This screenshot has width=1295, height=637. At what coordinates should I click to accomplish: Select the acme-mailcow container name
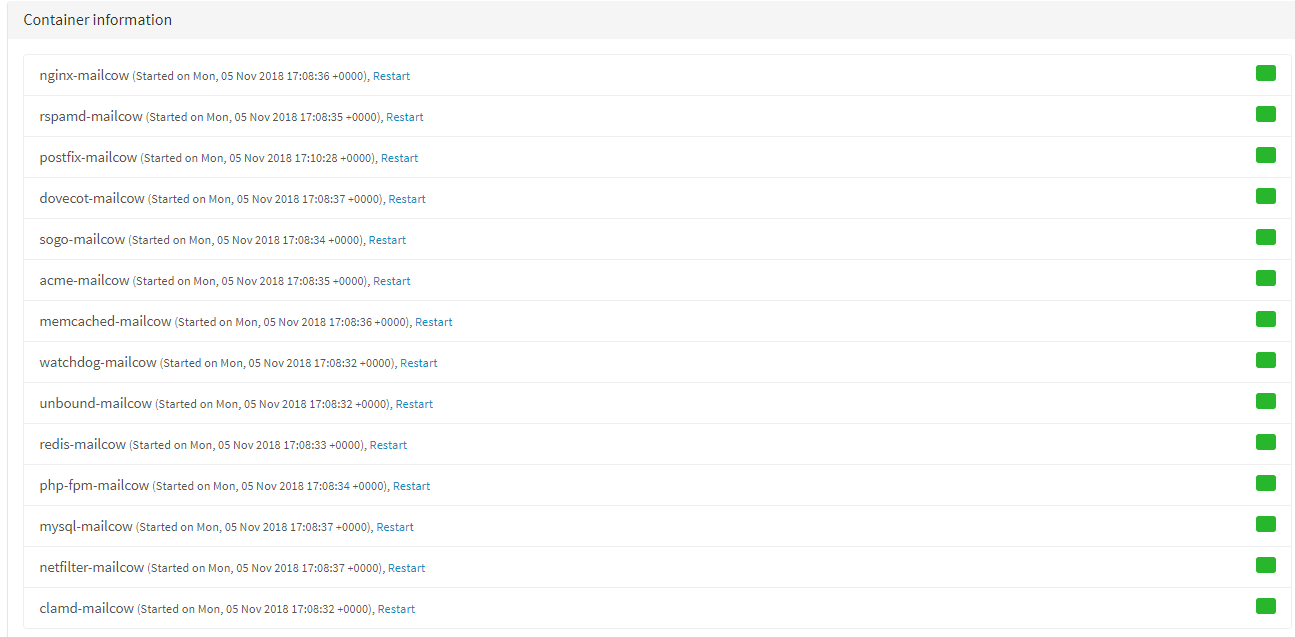pyautogui.click(x=85, y=280)
